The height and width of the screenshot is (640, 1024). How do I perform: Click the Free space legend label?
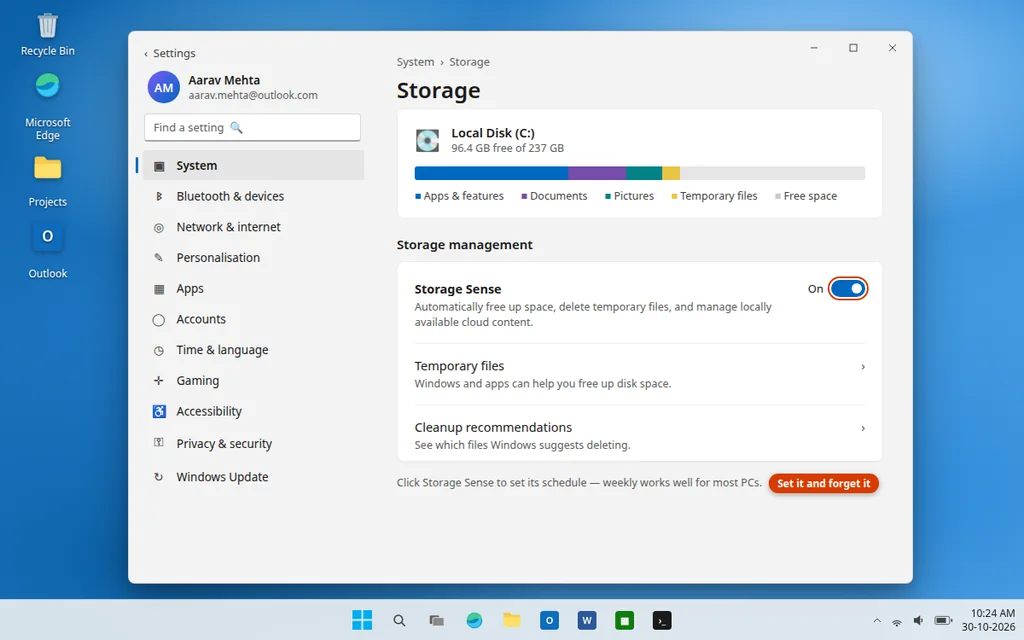tap(810, 196)
